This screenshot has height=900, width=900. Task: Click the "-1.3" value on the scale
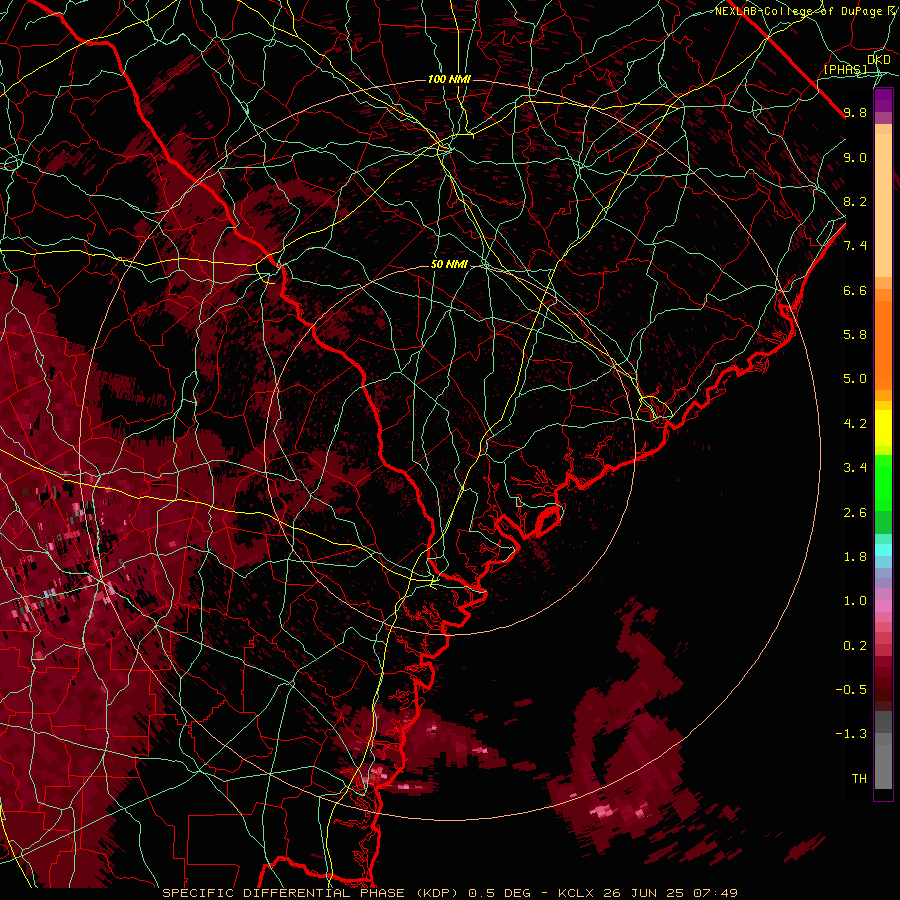click(851, 734)
